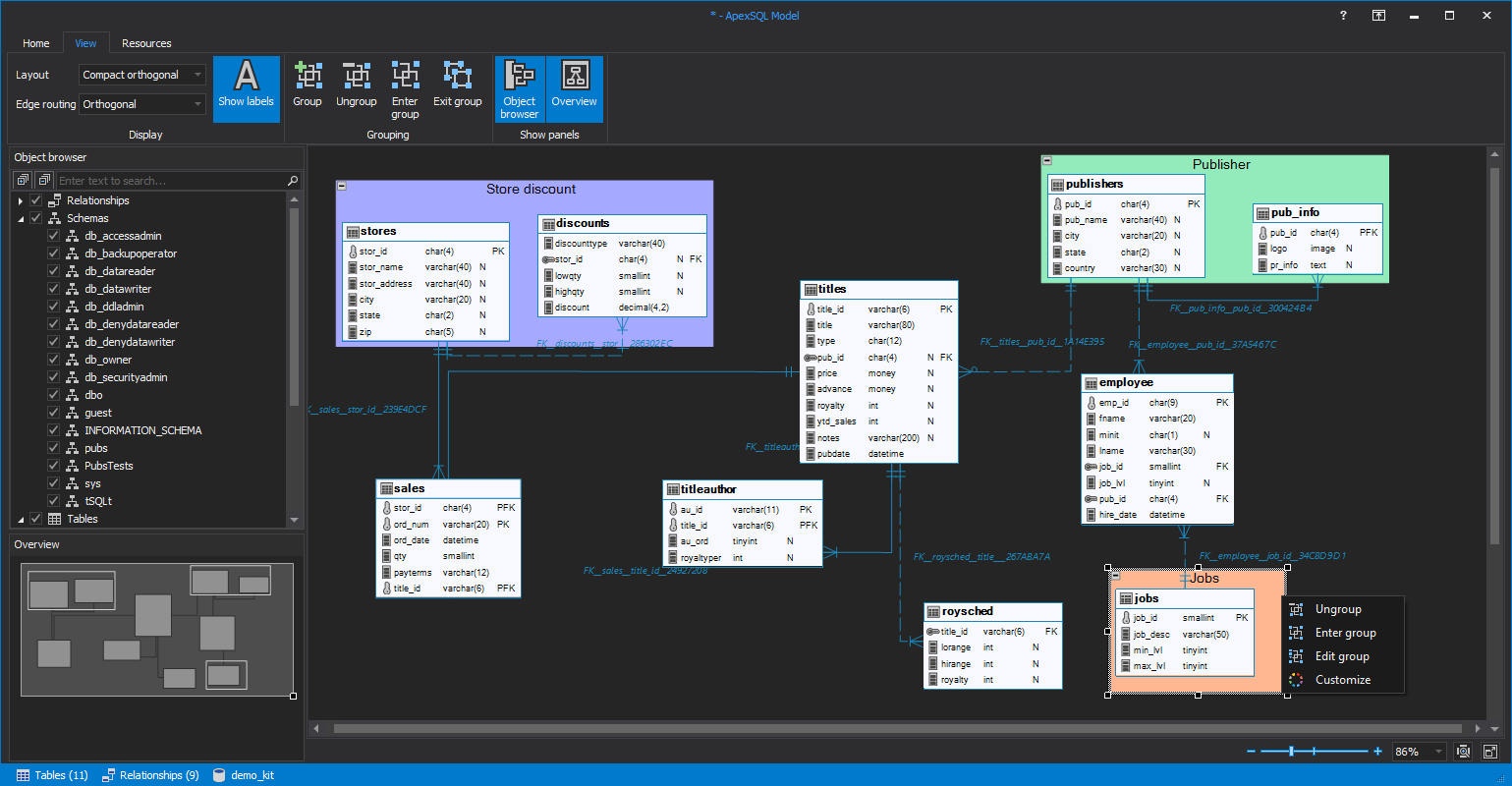Collapse the Schemas tree node

click(21, 218)
